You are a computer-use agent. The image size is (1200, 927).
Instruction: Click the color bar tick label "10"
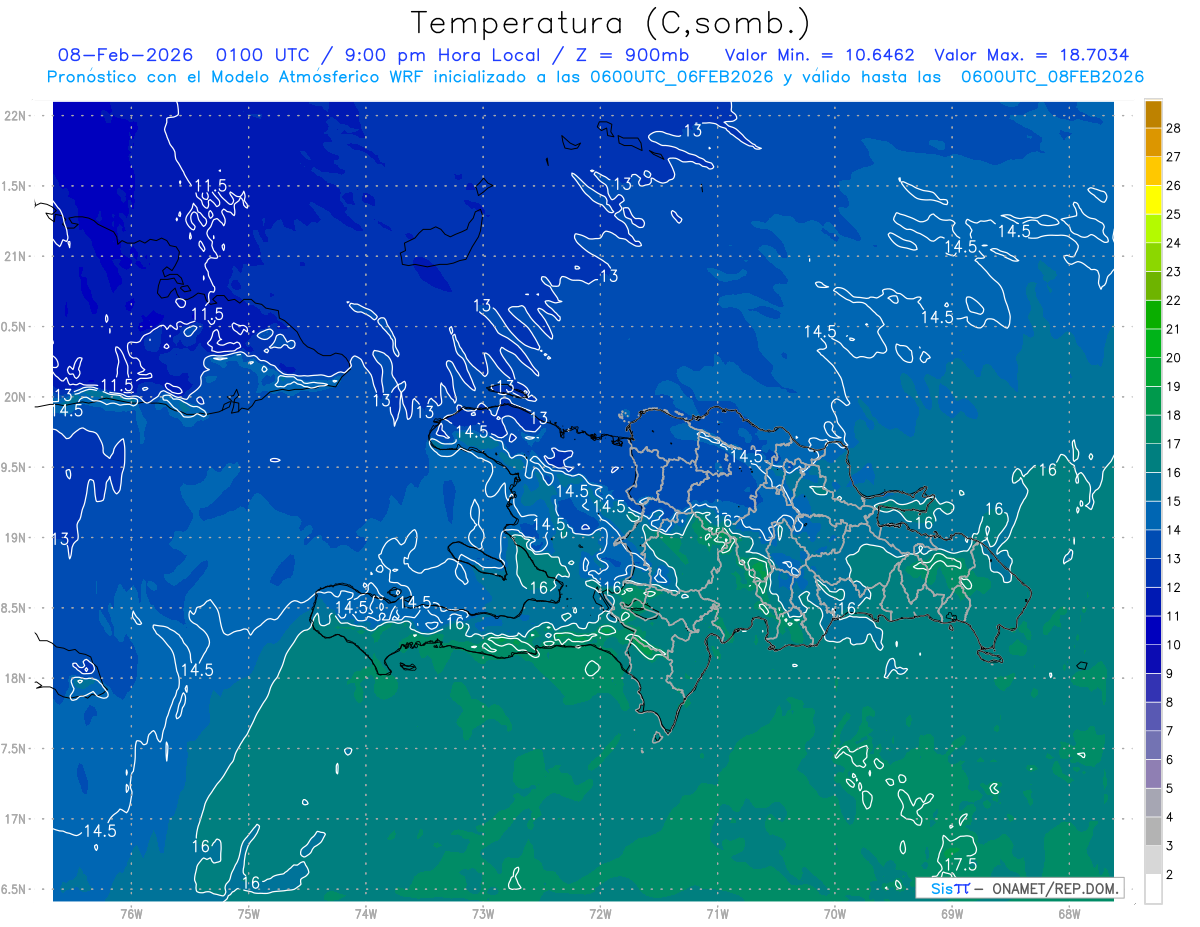click(1174, 645)
